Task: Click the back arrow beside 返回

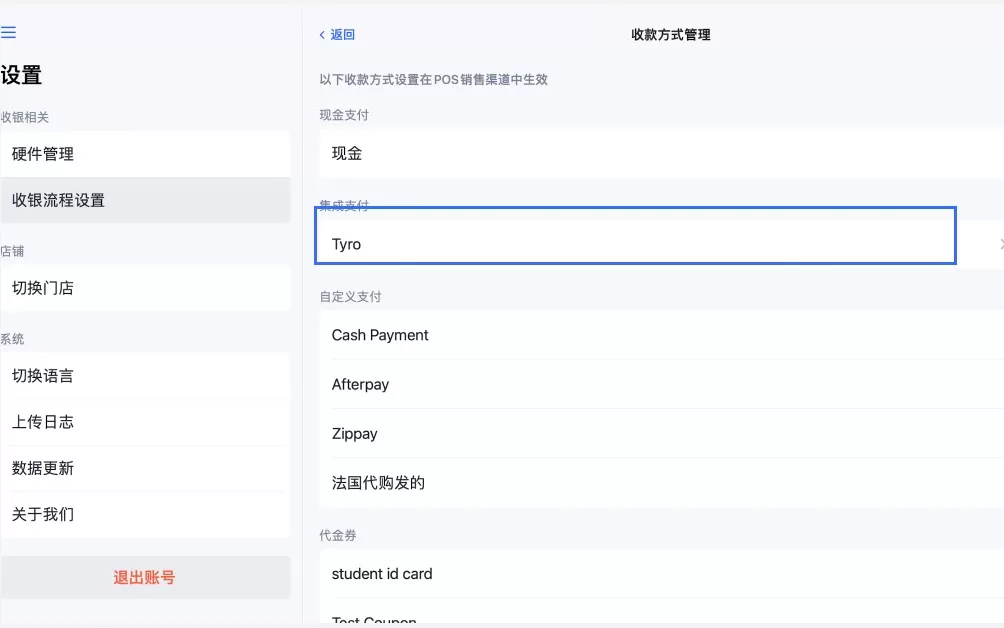Action: [x=320, y=34]
